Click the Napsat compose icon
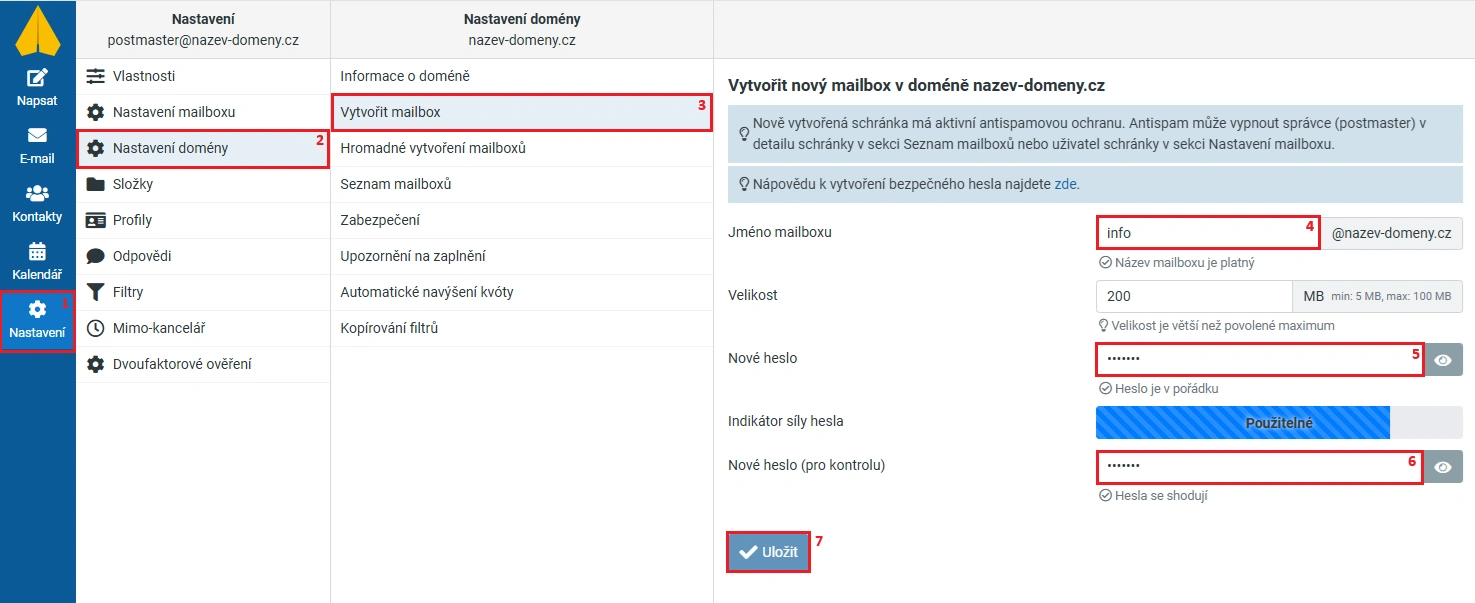This screenshot has height=603, width=1475. click(37, 78)
